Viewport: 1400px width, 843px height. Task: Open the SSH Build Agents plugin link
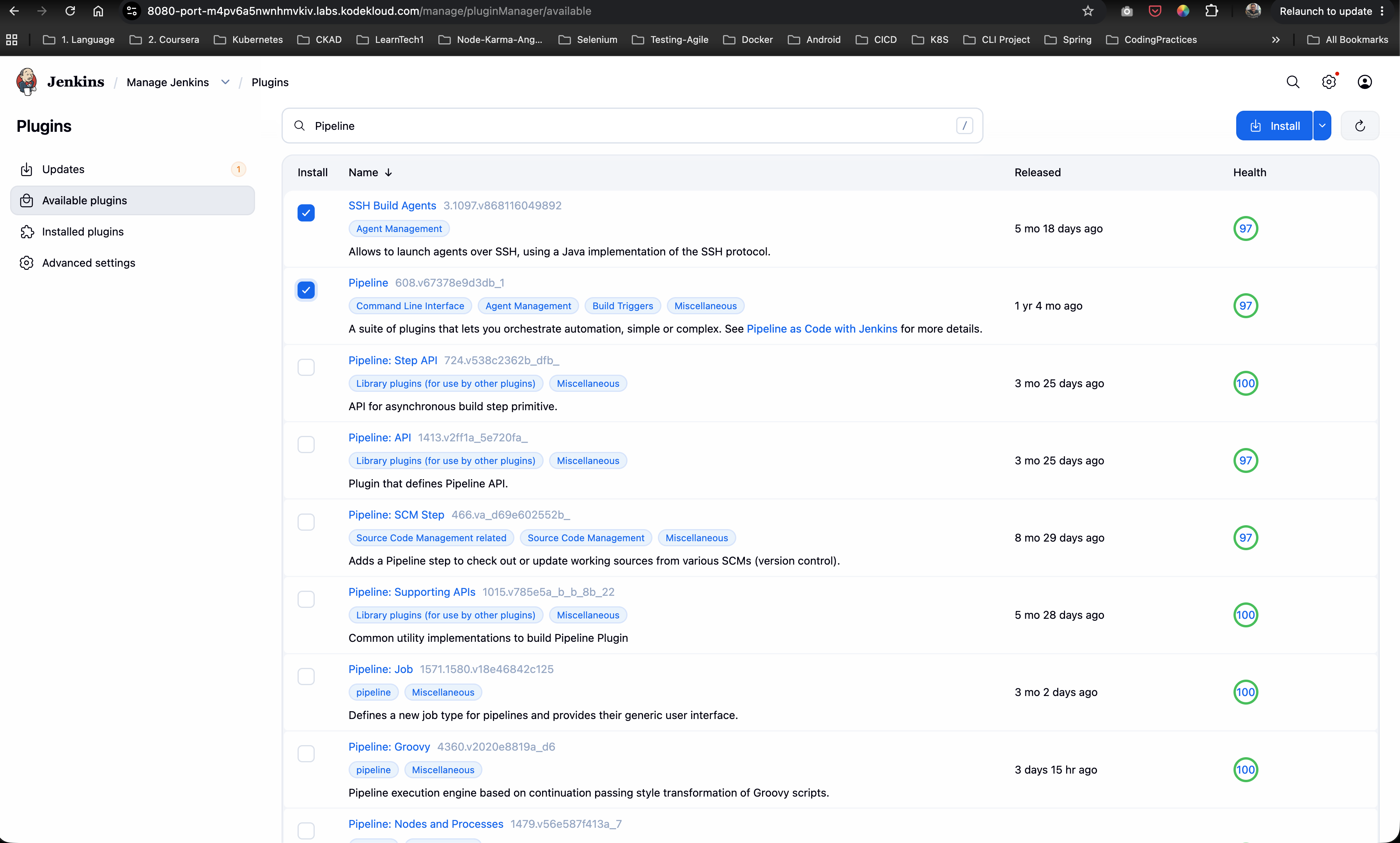pyautogui.click(x=392, y=205)
